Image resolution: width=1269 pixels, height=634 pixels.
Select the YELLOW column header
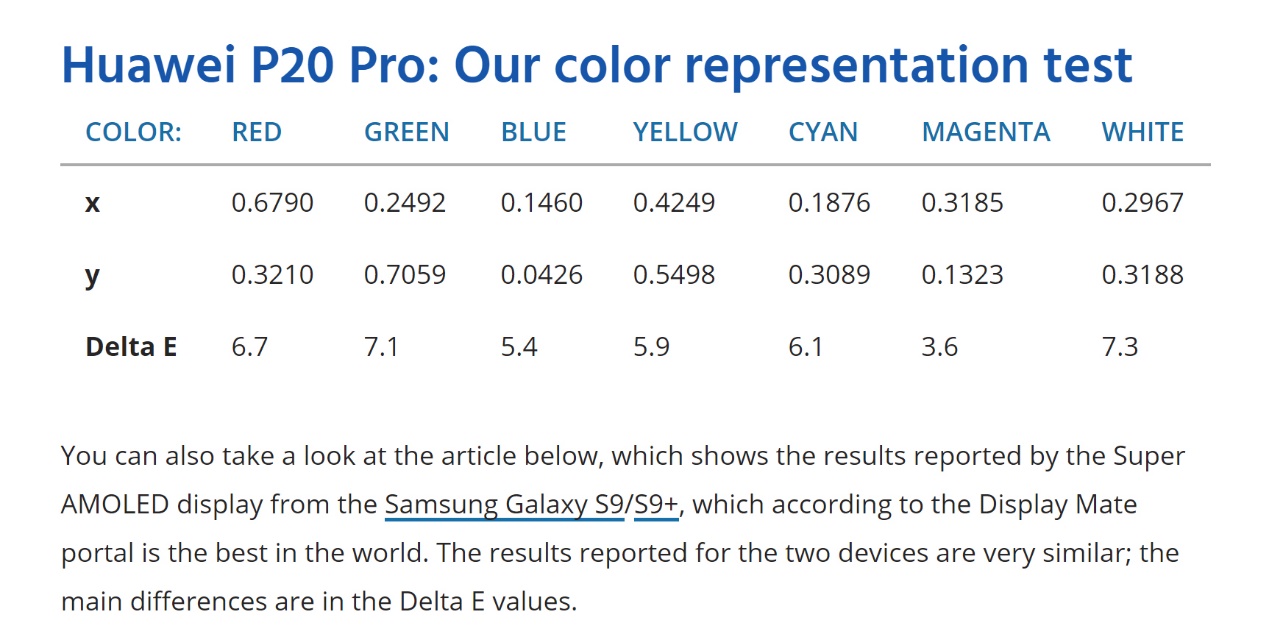[x=685, y=132]
